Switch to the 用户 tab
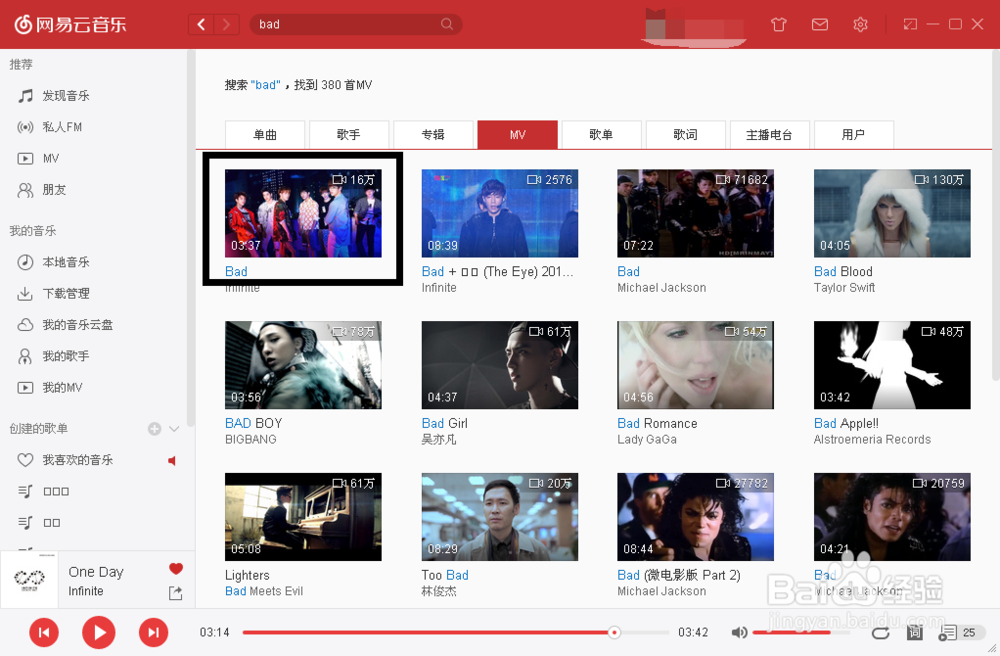Viewport: 1000px width, 656px height. click(854, 135)
